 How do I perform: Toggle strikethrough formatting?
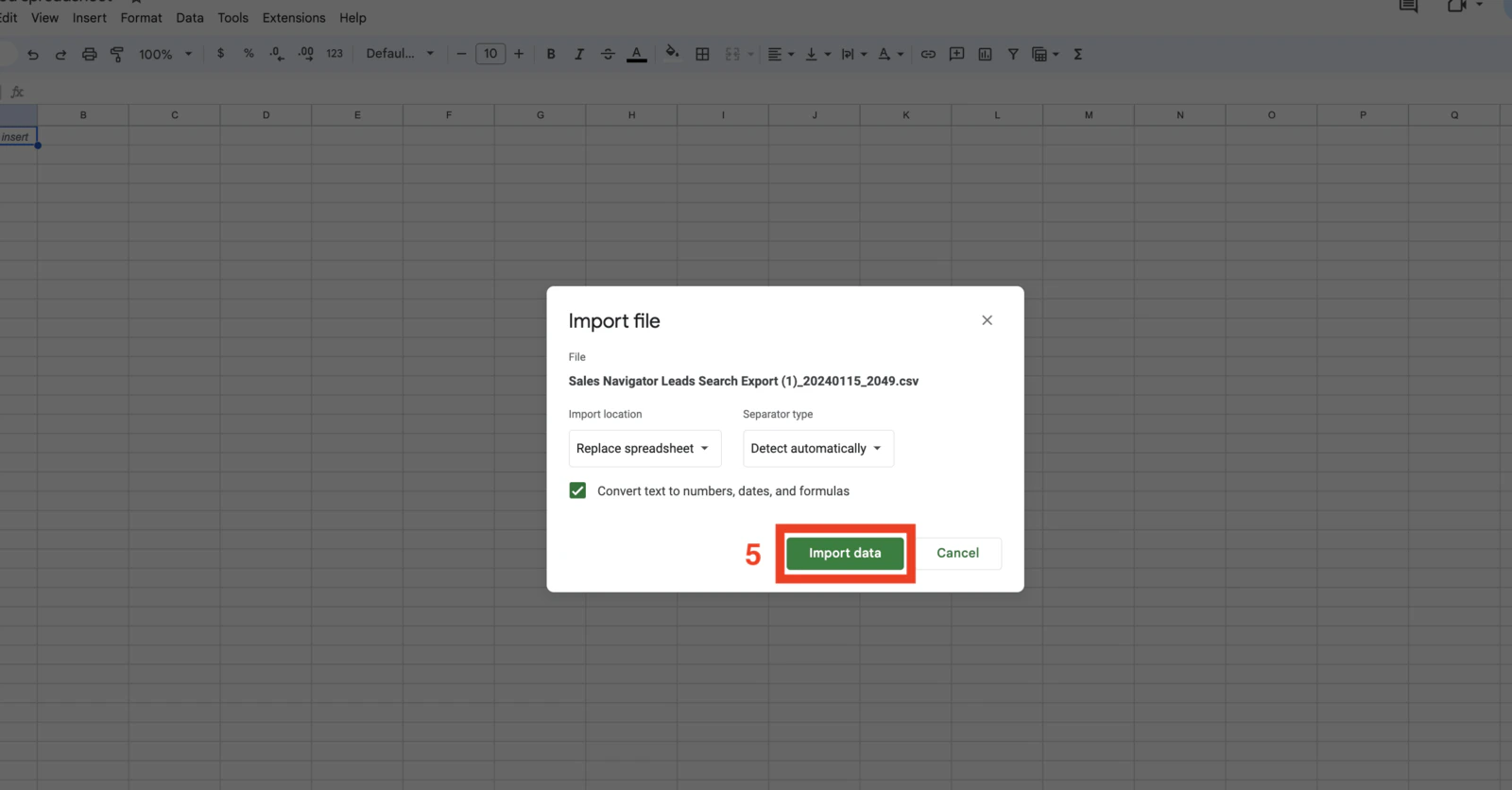pos(608,54)
